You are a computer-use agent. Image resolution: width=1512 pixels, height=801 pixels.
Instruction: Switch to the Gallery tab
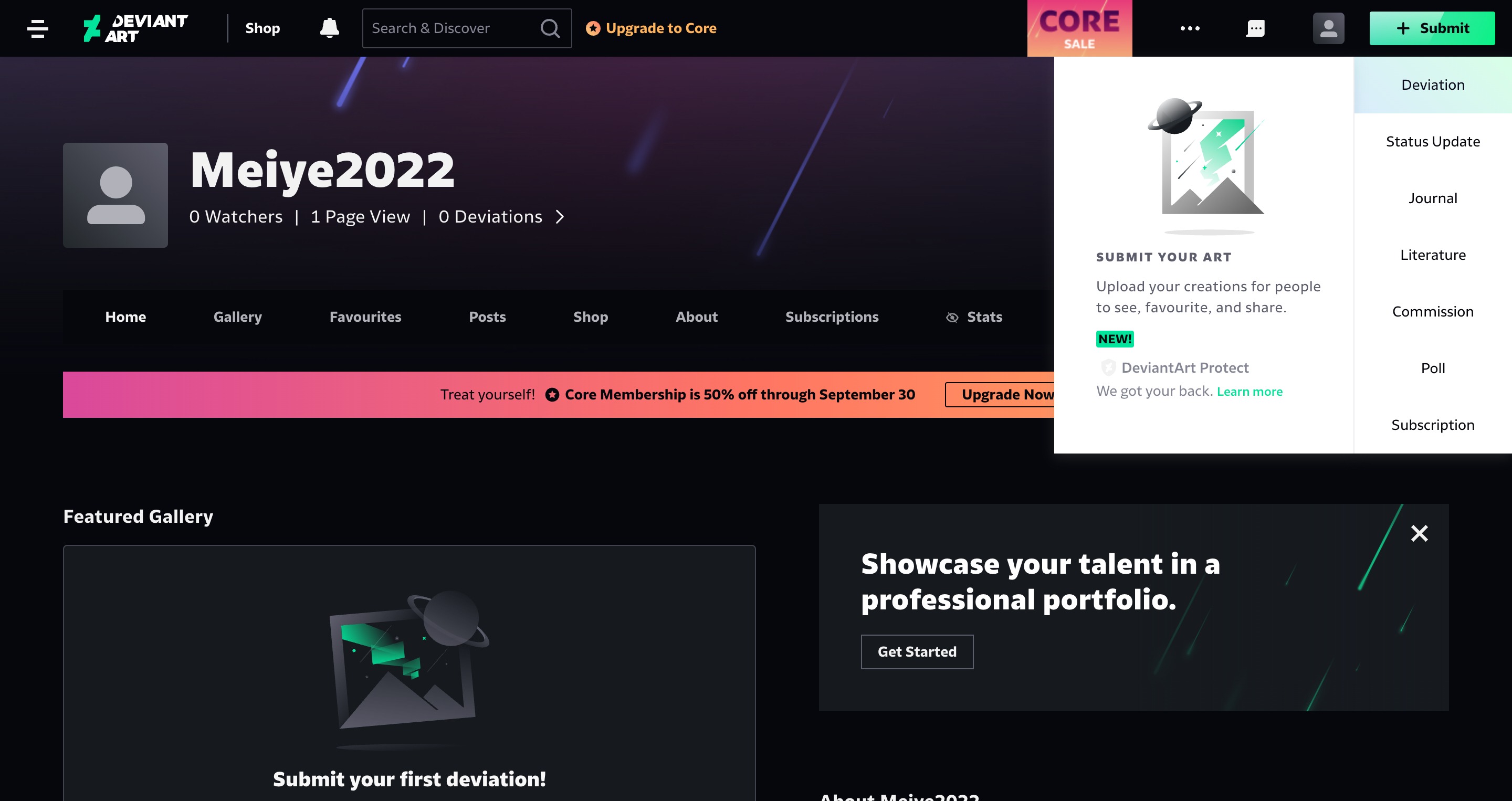pyautogui.click(x=238, y=317)
